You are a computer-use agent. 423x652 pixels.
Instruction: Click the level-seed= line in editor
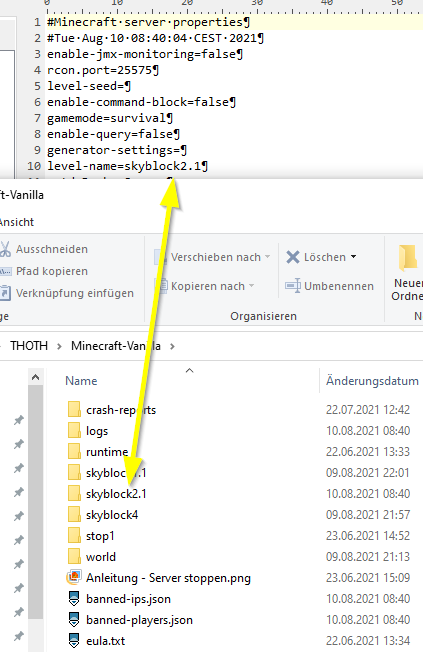pos(89,86)
